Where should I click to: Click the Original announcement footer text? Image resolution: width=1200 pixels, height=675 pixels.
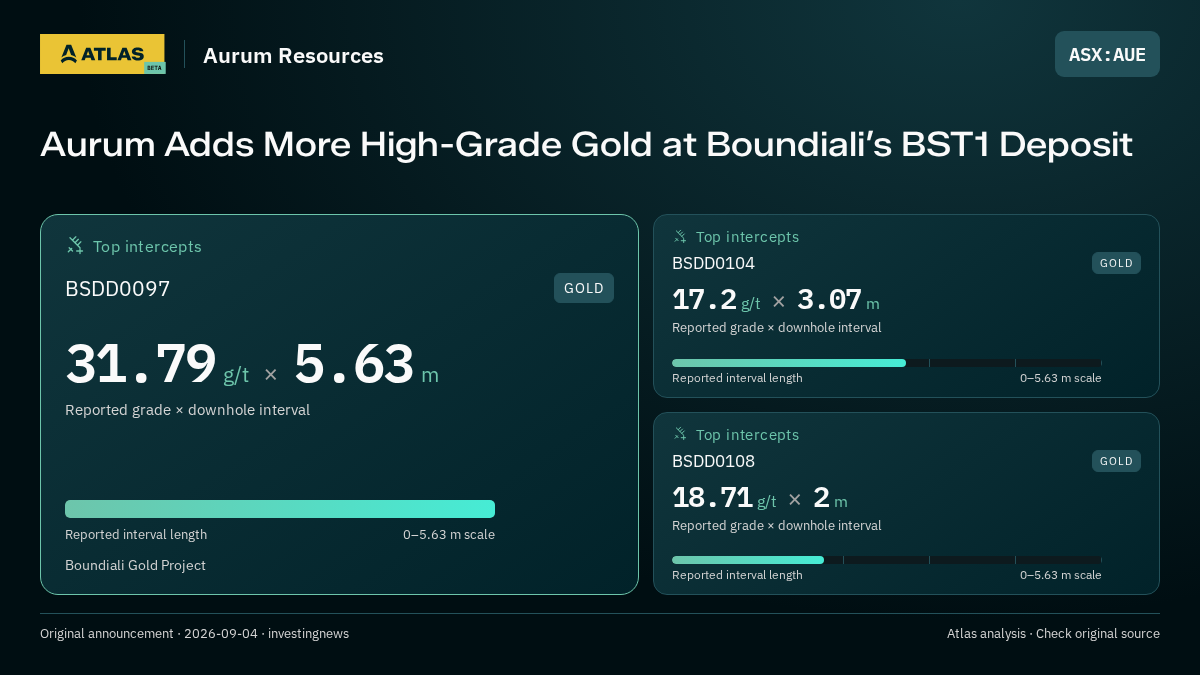click(x=194, y=634)
